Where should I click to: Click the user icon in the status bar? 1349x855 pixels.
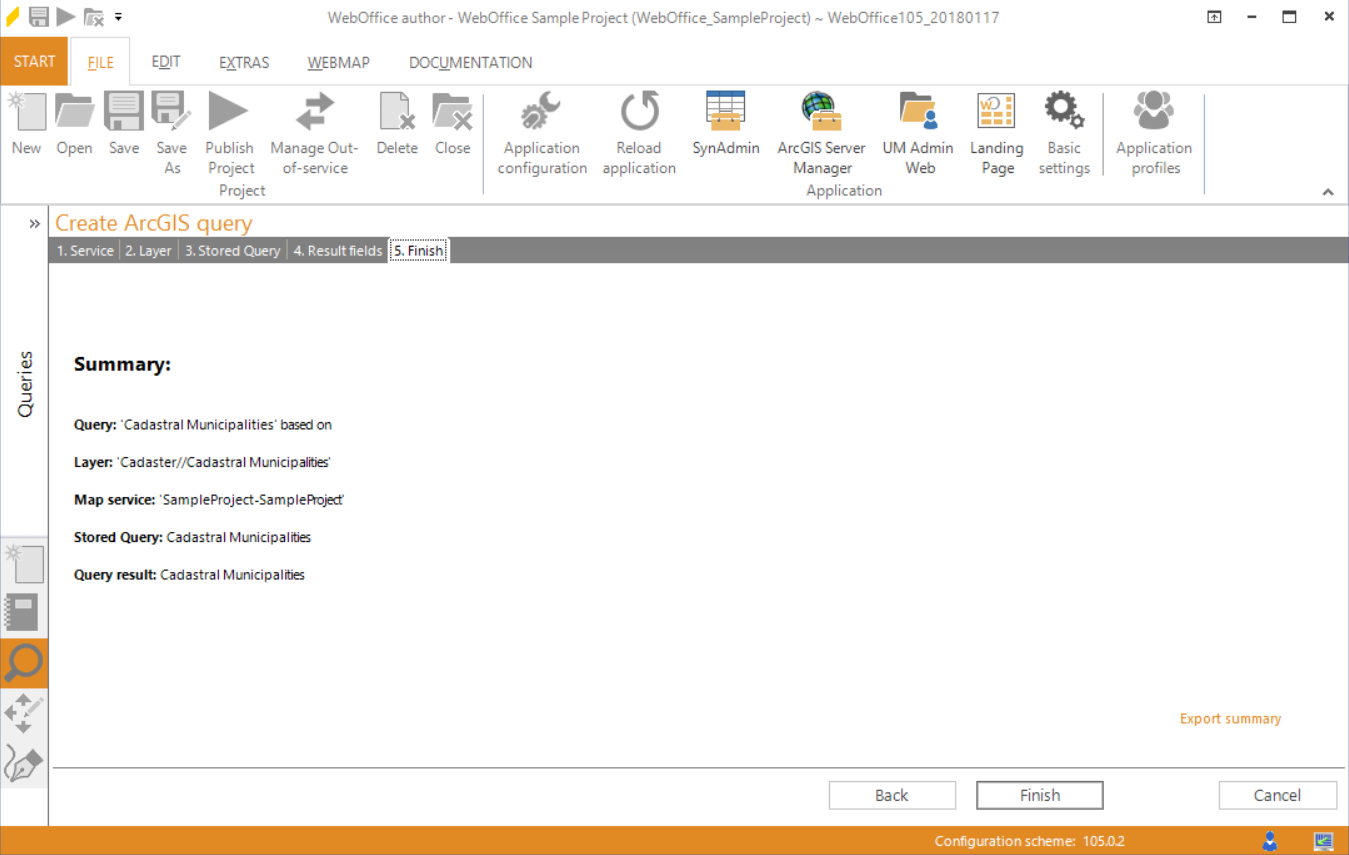click(x=1271, y=840)
